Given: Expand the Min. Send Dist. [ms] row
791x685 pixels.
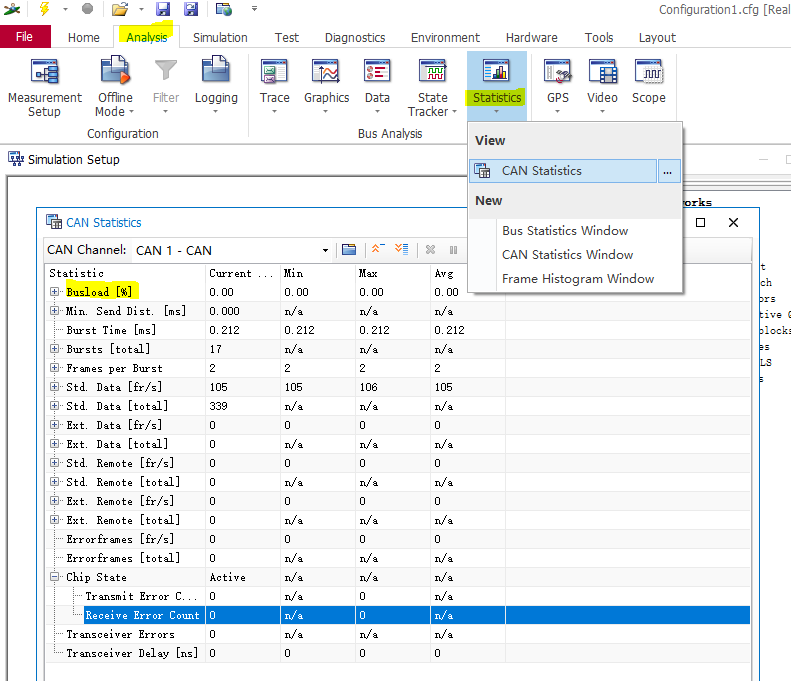Looking at the screenshot, I should click(54, 311).
